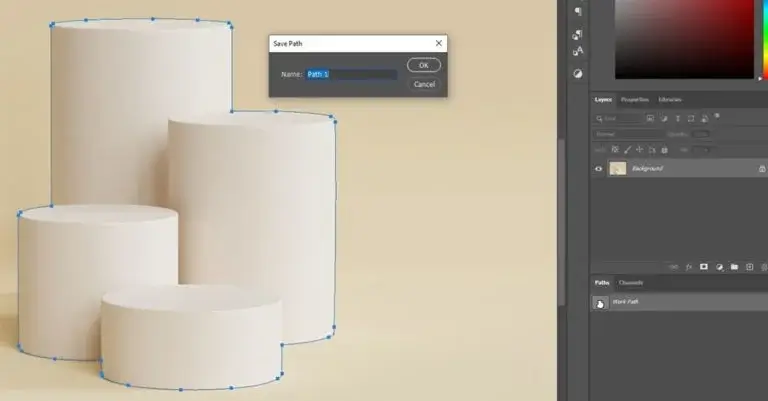Switch to the Layers tab
The width and height of the screenshot is (768, 401).
[603, 99]
